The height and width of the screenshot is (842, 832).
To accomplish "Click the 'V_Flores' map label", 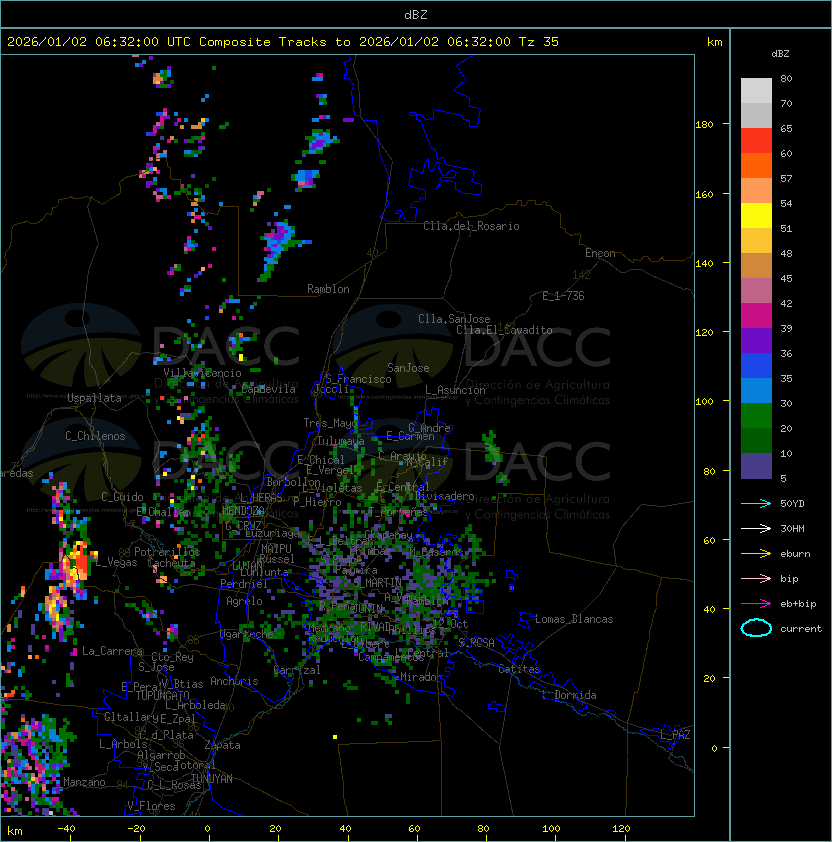I will click(x=151, y=806).
